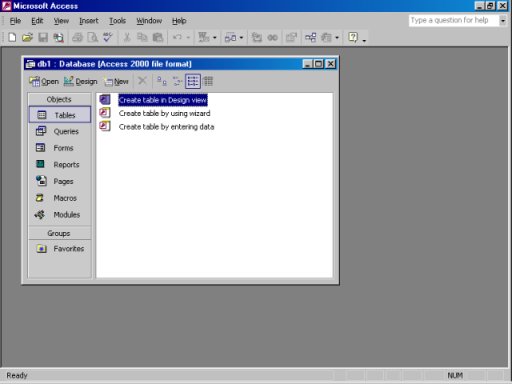Select 'Create table by entering data'

click(x=167, y=127)
